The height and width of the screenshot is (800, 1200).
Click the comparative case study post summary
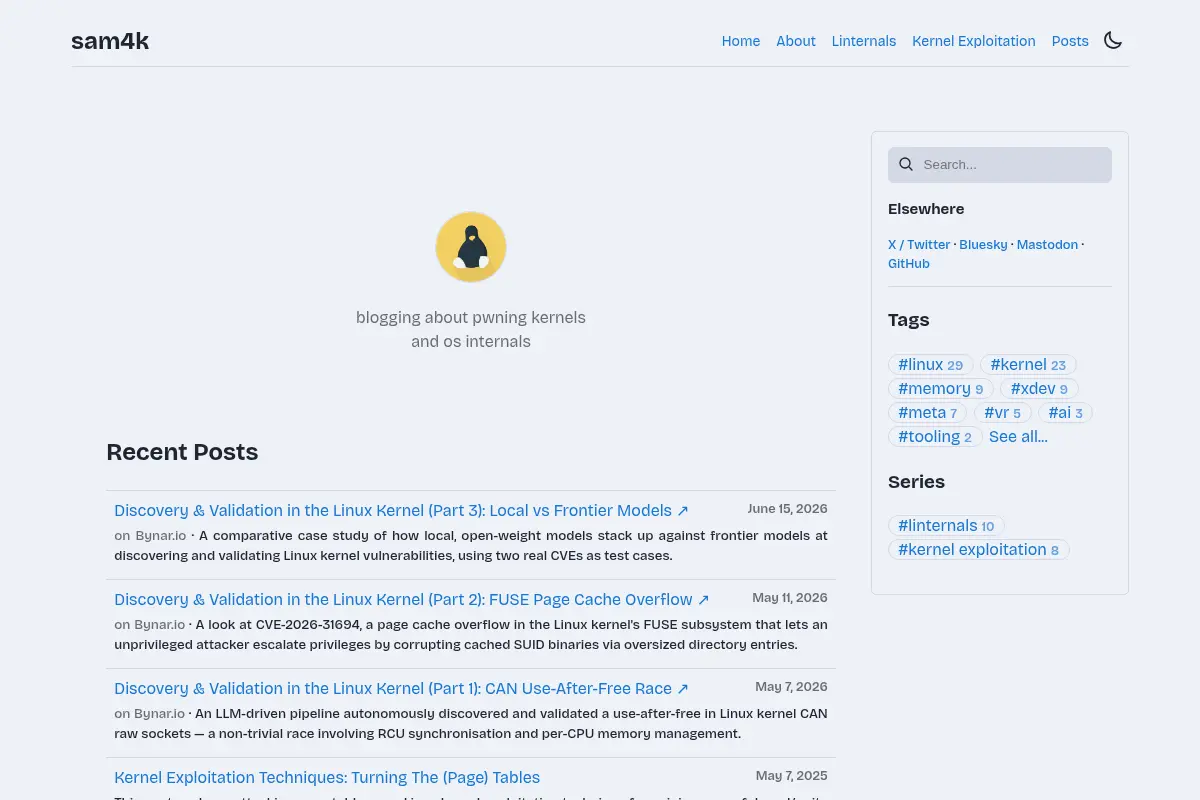pos(471,545)
